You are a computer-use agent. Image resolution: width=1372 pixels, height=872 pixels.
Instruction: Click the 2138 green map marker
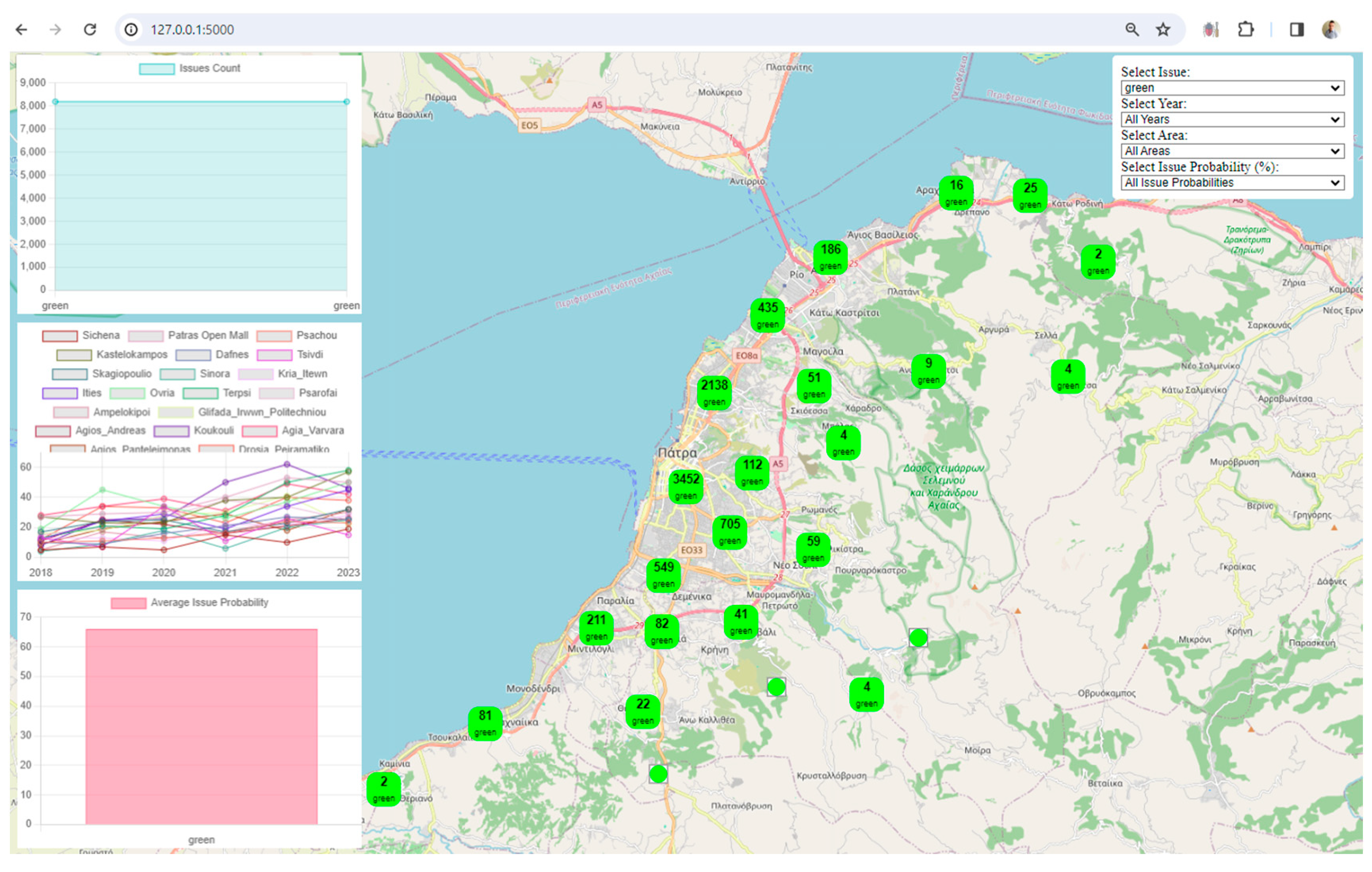pos(714,392)
